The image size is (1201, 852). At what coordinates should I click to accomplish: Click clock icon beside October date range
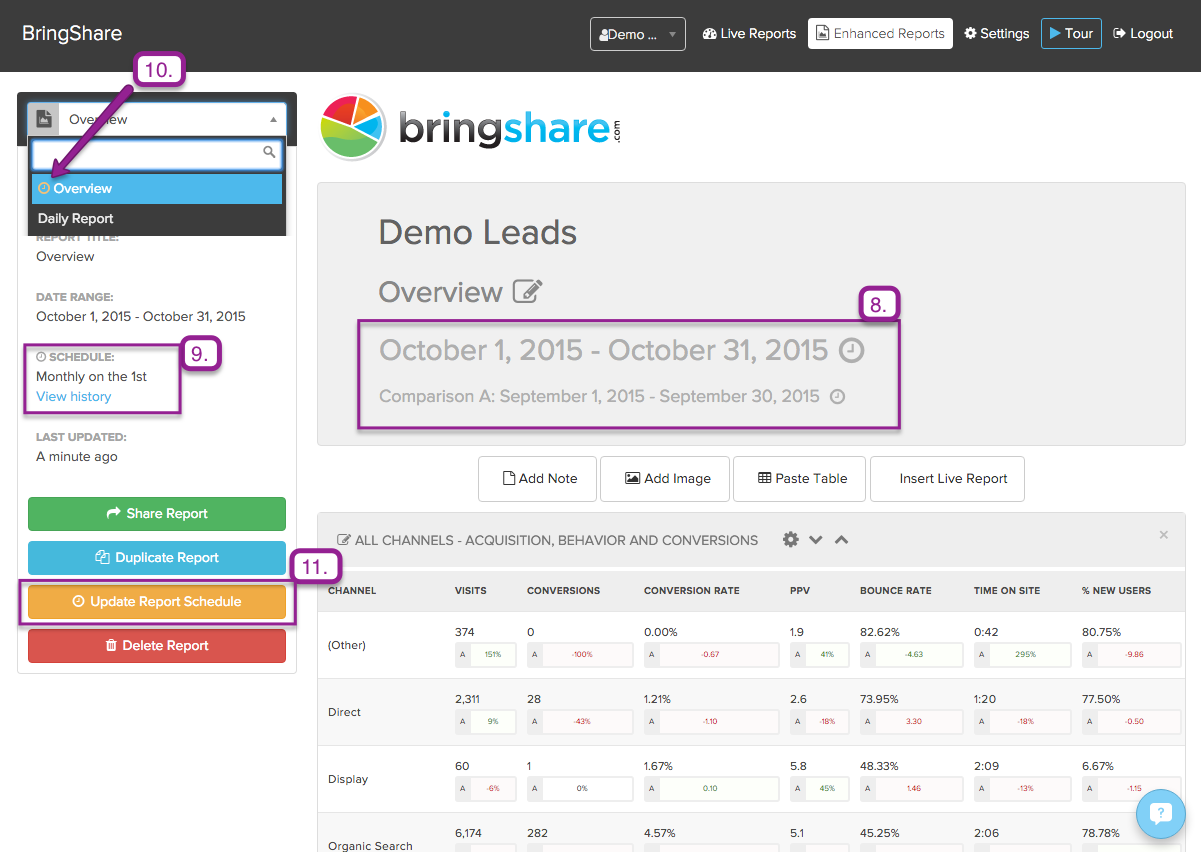coord(851,351)
